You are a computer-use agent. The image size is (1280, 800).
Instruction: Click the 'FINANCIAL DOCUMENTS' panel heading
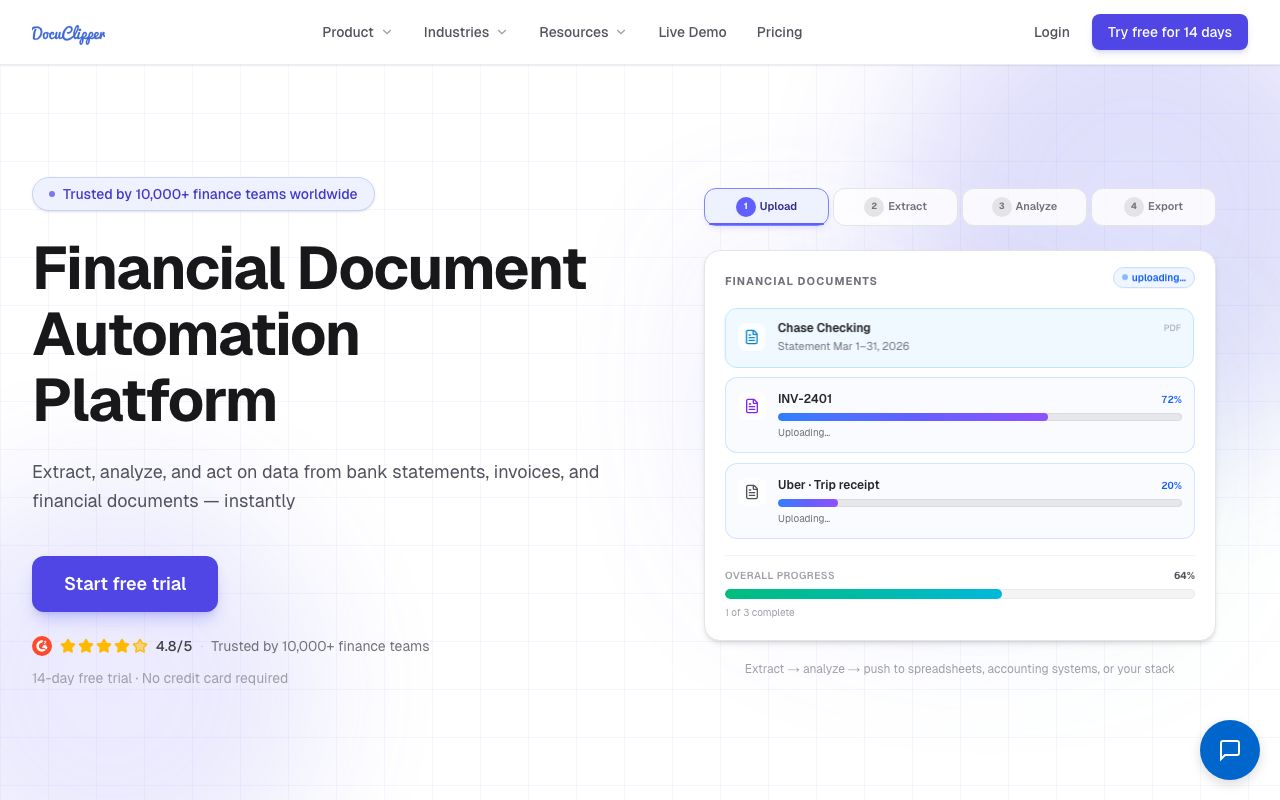click(801, 281)
